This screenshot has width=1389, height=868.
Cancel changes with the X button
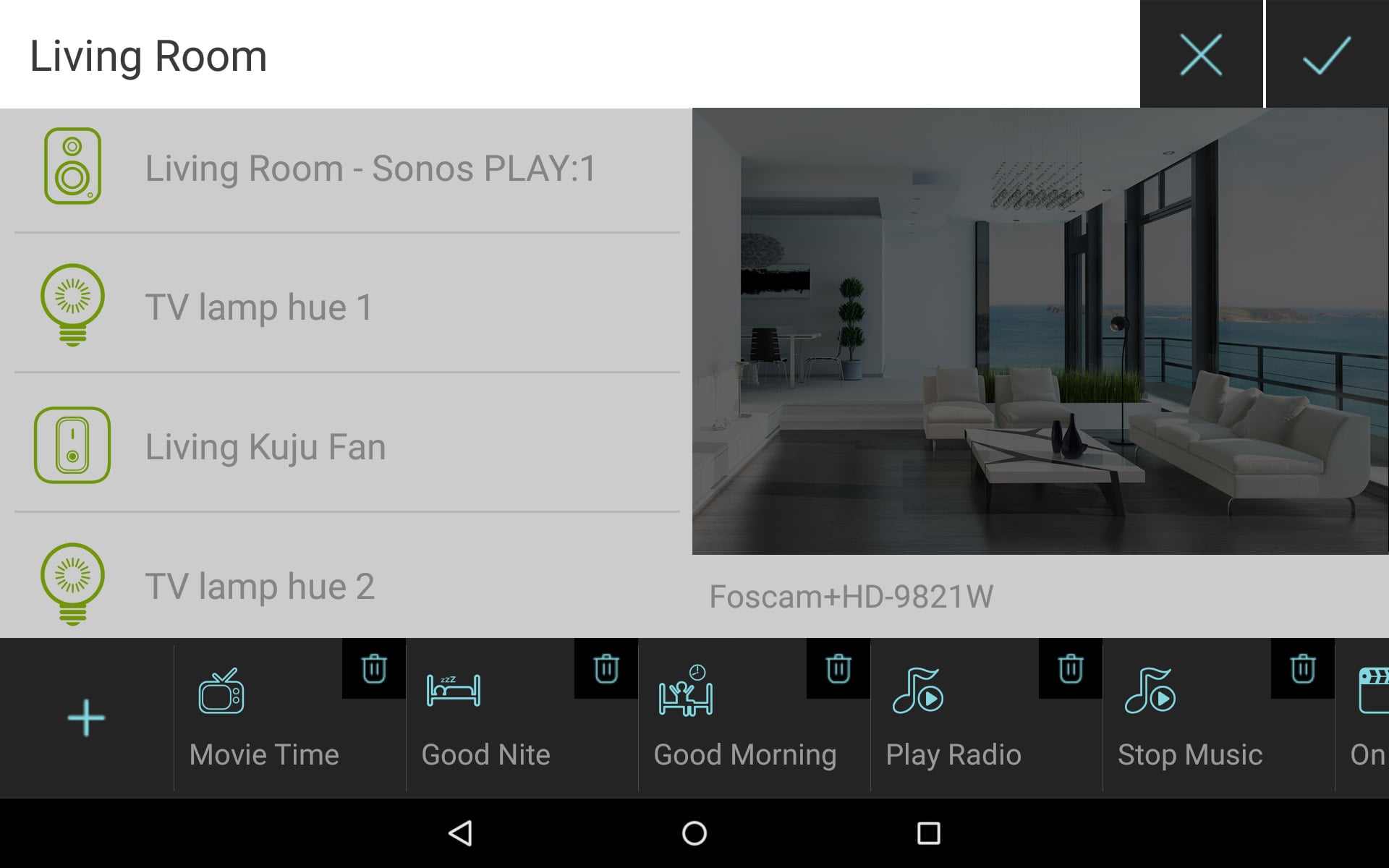1201,54
